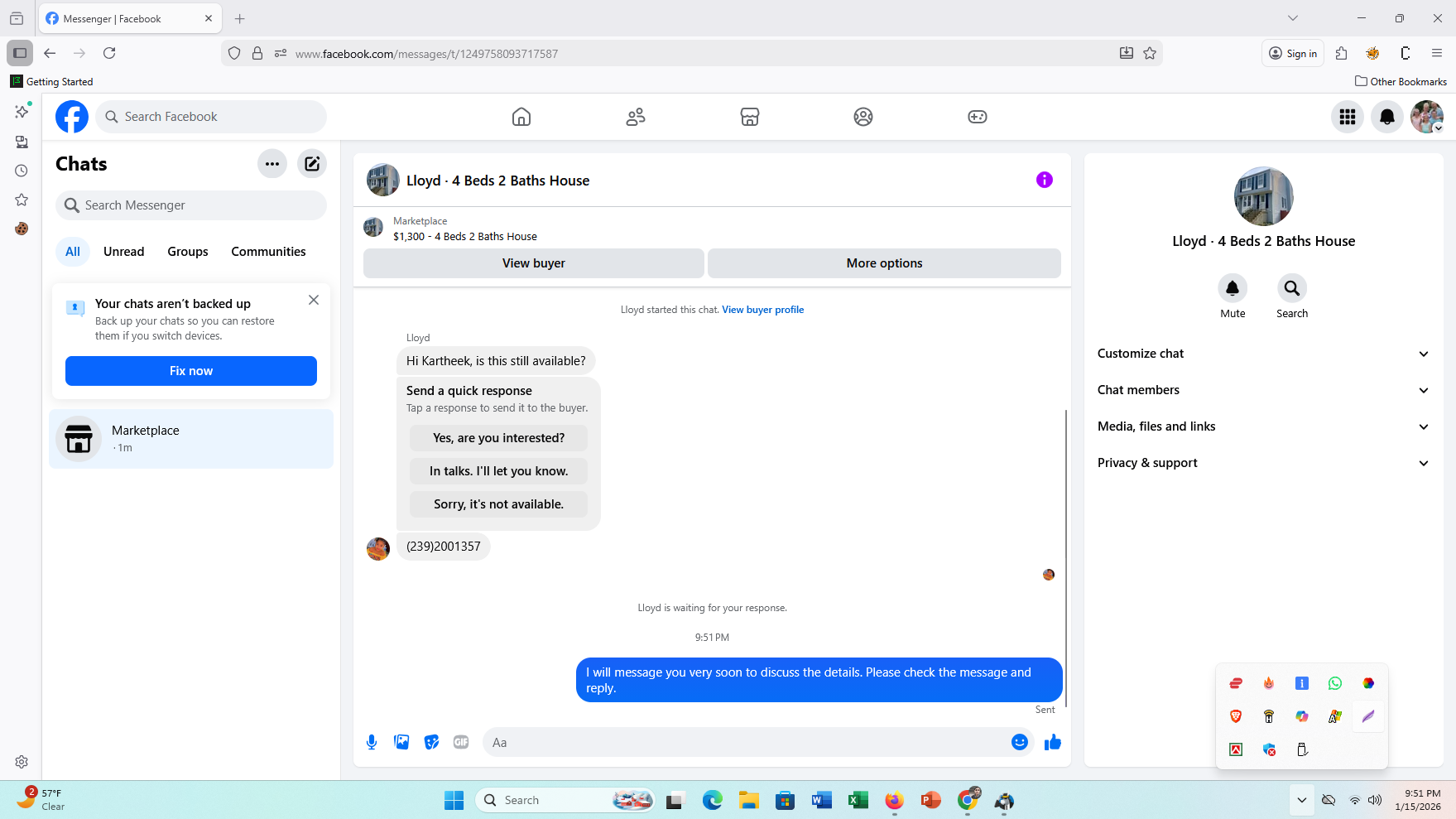Mute this conversation via bell icon
Viewport: 1456px width, 819px height.
(1233, 288)
